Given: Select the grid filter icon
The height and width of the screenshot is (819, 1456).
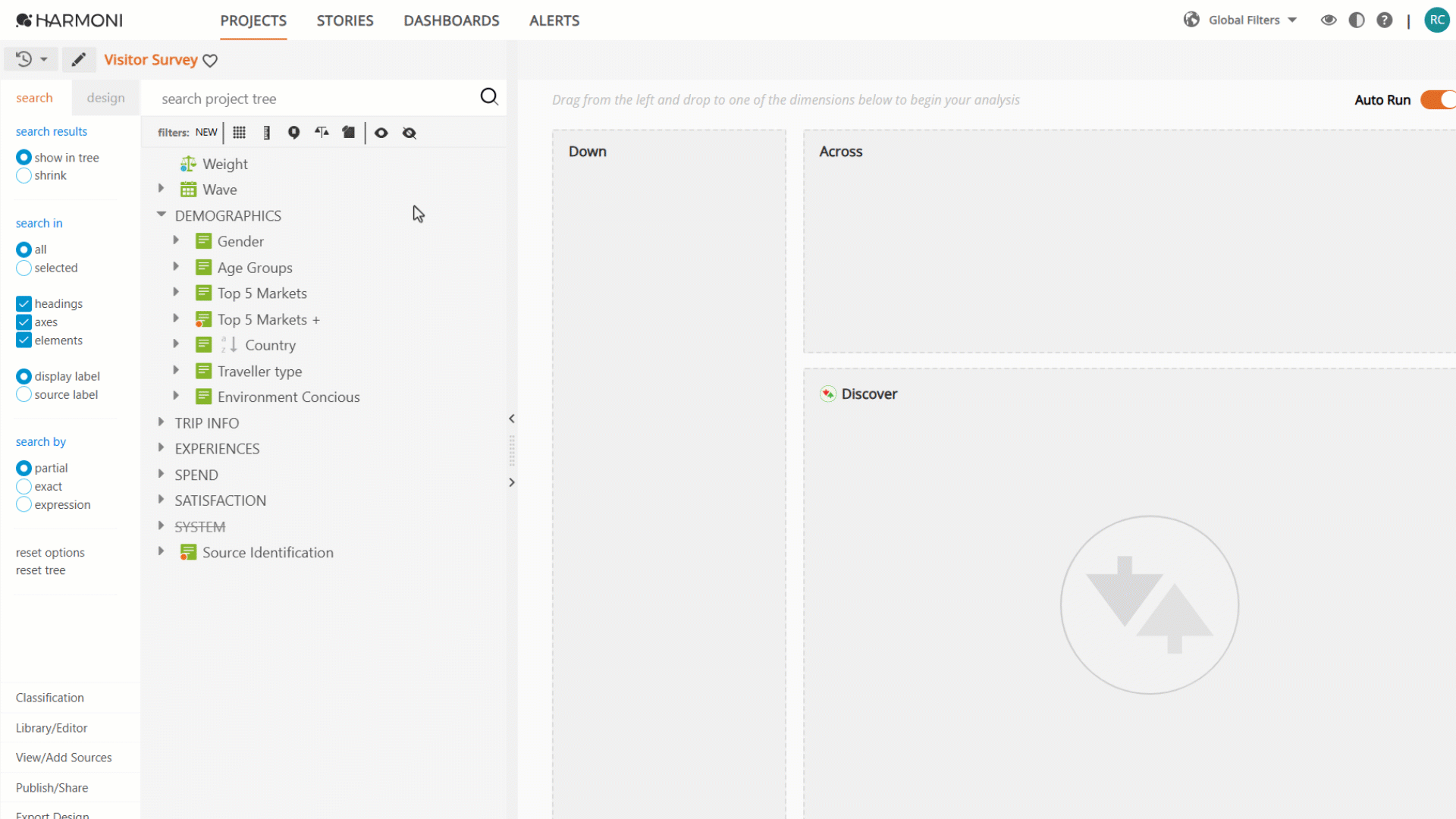Looking at the screenshot, I should tap(240, 133).
